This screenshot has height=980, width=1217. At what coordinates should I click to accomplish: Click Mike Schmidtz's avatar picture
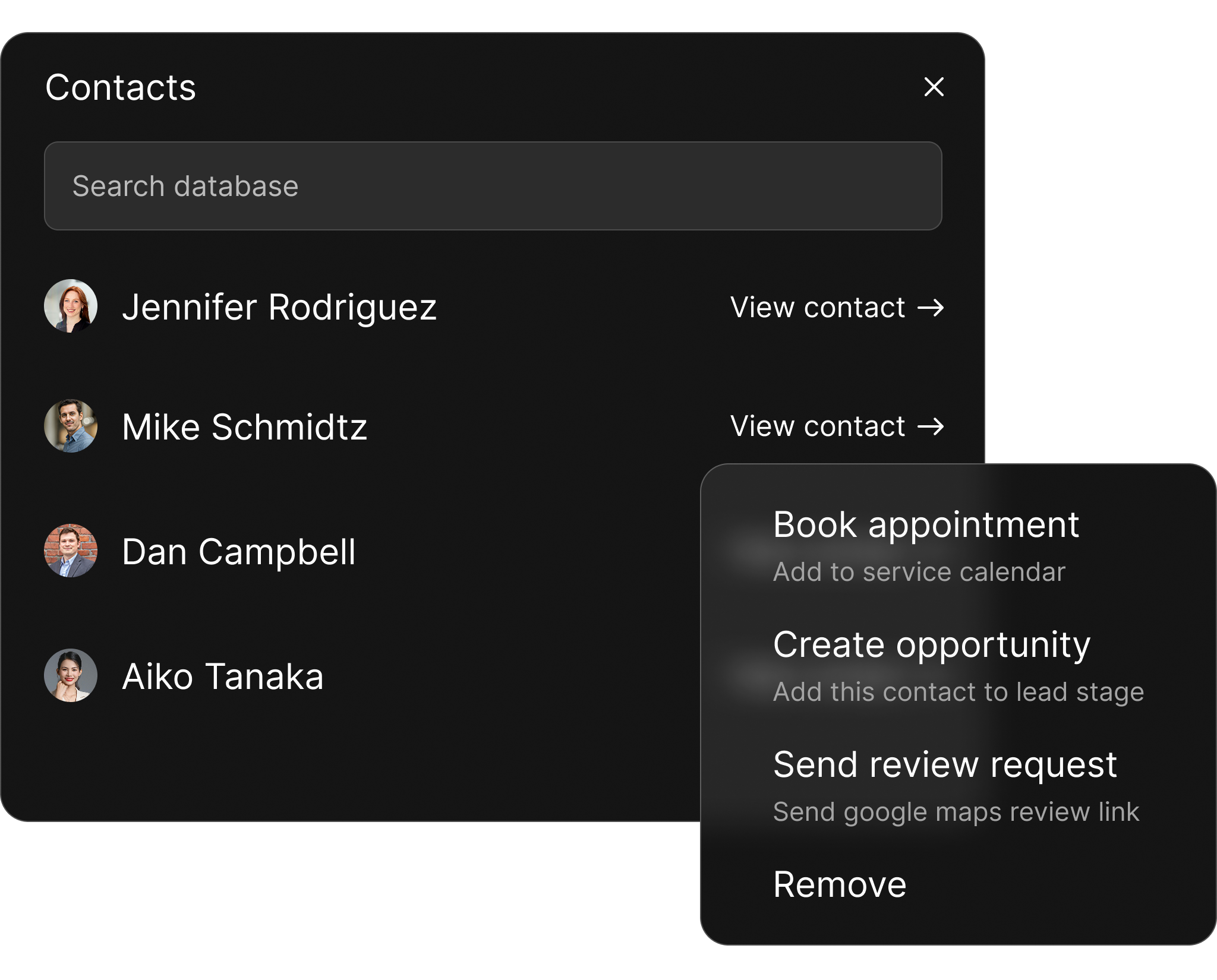tap(71, 426)
